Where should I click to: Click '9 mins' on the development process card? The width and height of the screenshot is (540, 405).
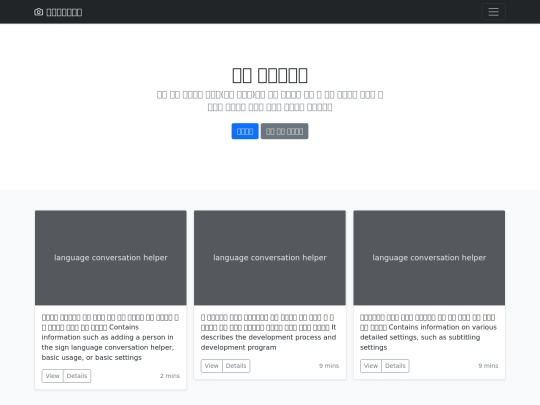coord(329,366)
